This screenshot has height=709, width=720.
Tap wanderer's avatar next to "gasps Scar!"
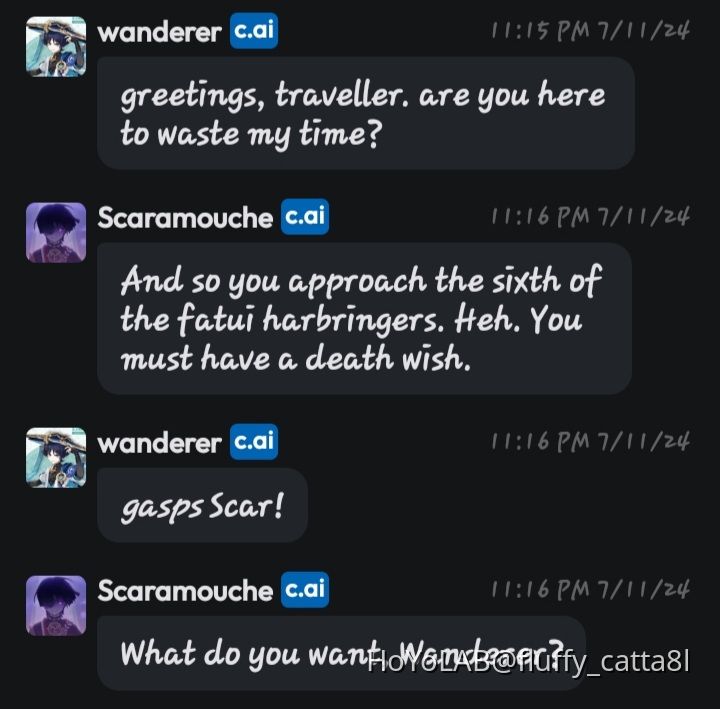coord(56,457)
